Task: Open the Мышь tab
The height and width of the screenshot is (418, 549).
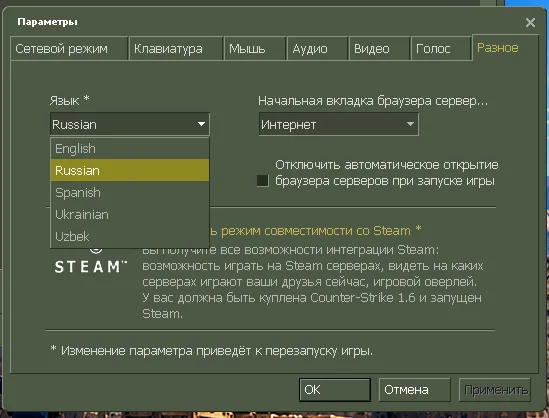Action: (255, 48)
